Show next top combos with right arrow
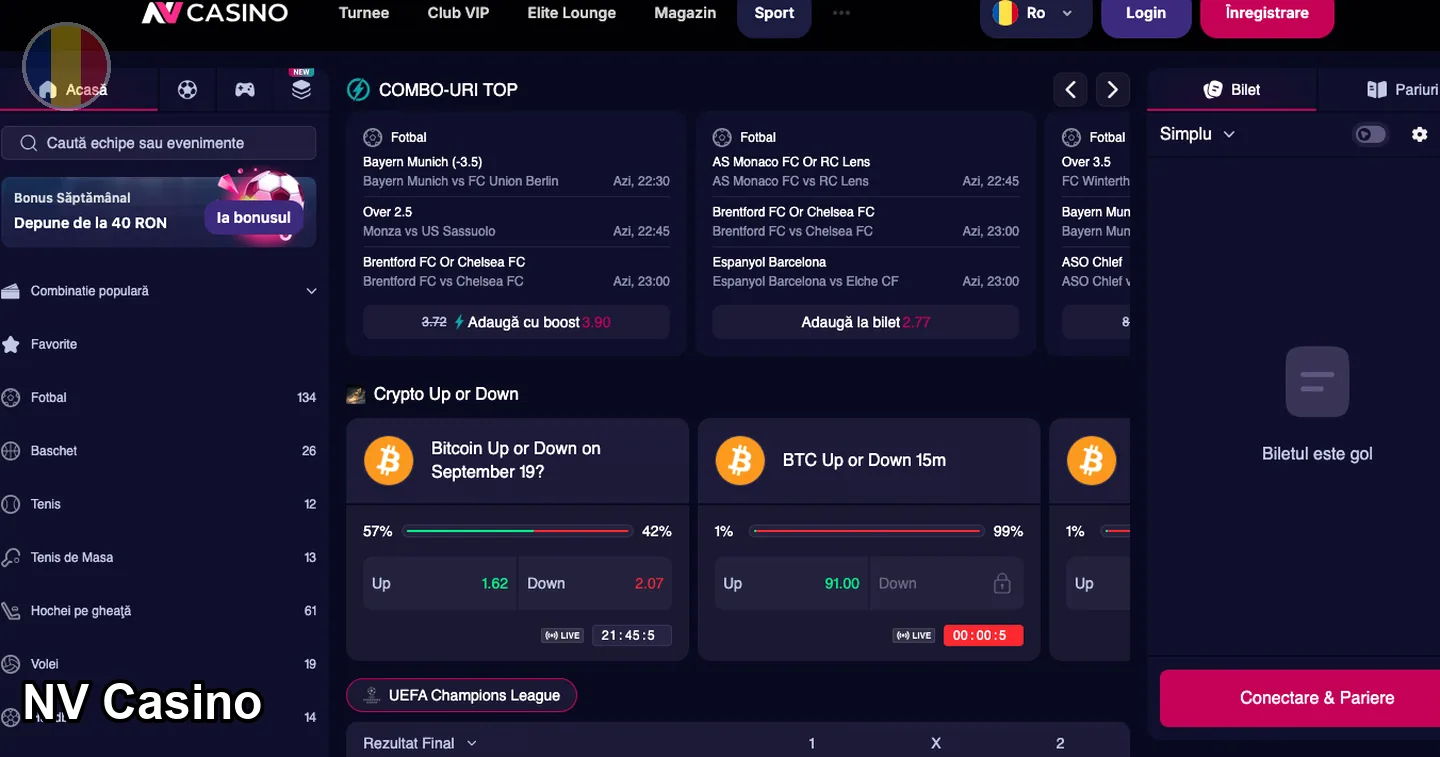 pos(1113,90)
